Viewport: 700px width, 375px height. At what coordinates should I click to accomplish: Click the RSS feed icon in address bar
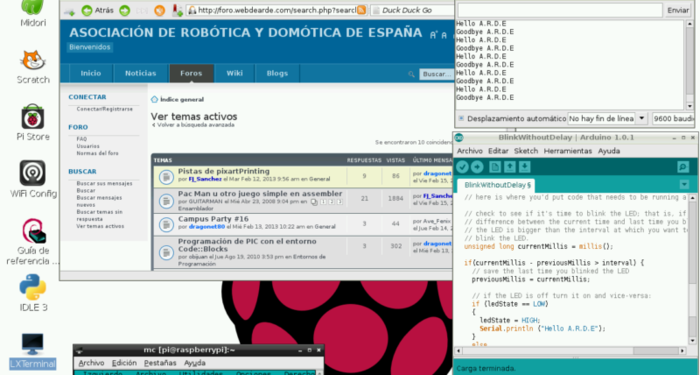click(x=361, y=10)
